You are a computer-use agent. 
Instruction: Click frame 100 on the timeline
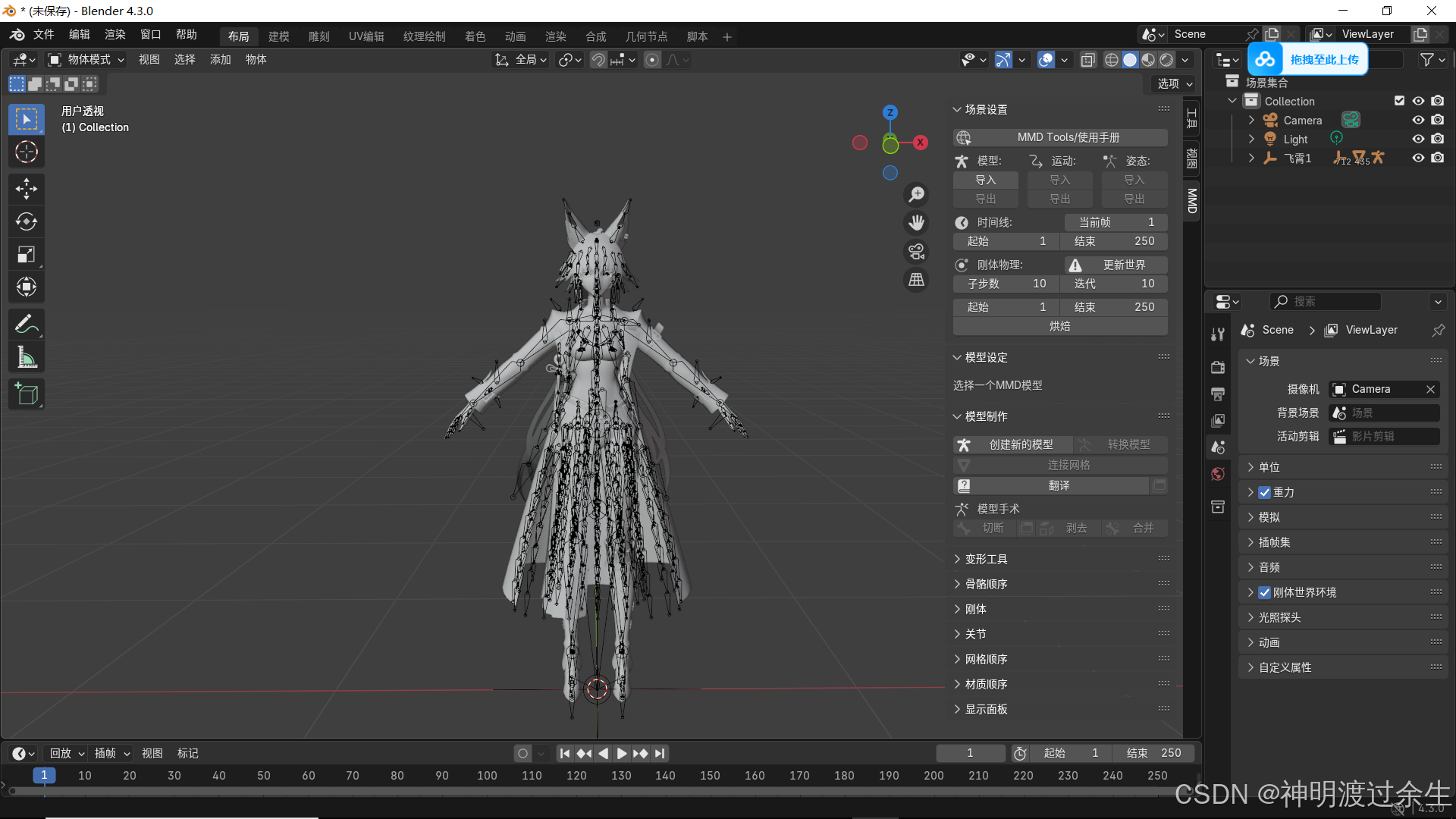[487, 775]
